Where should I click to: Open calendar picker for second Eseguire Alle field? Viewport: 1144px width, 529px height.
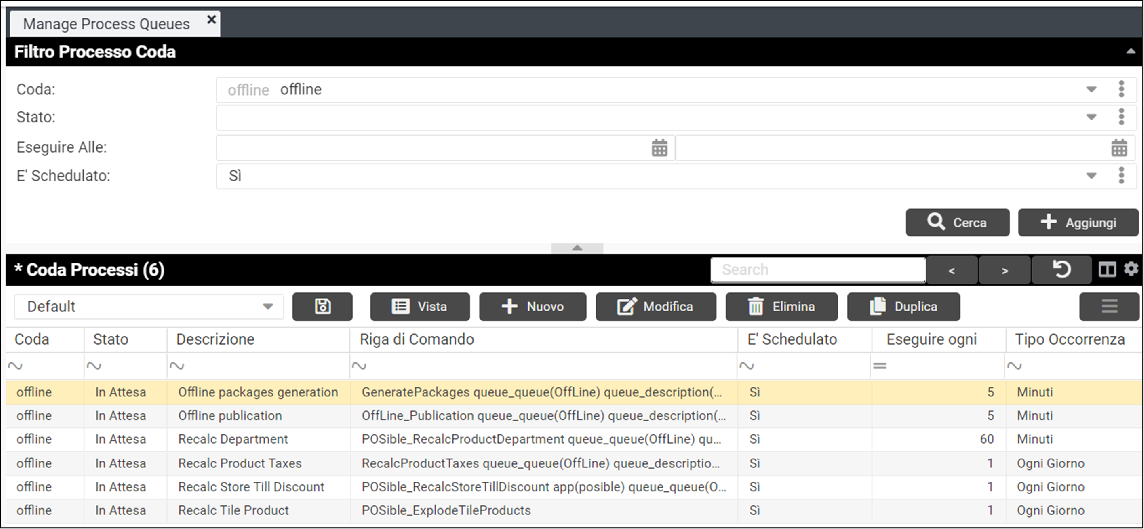click(1119, 148)
